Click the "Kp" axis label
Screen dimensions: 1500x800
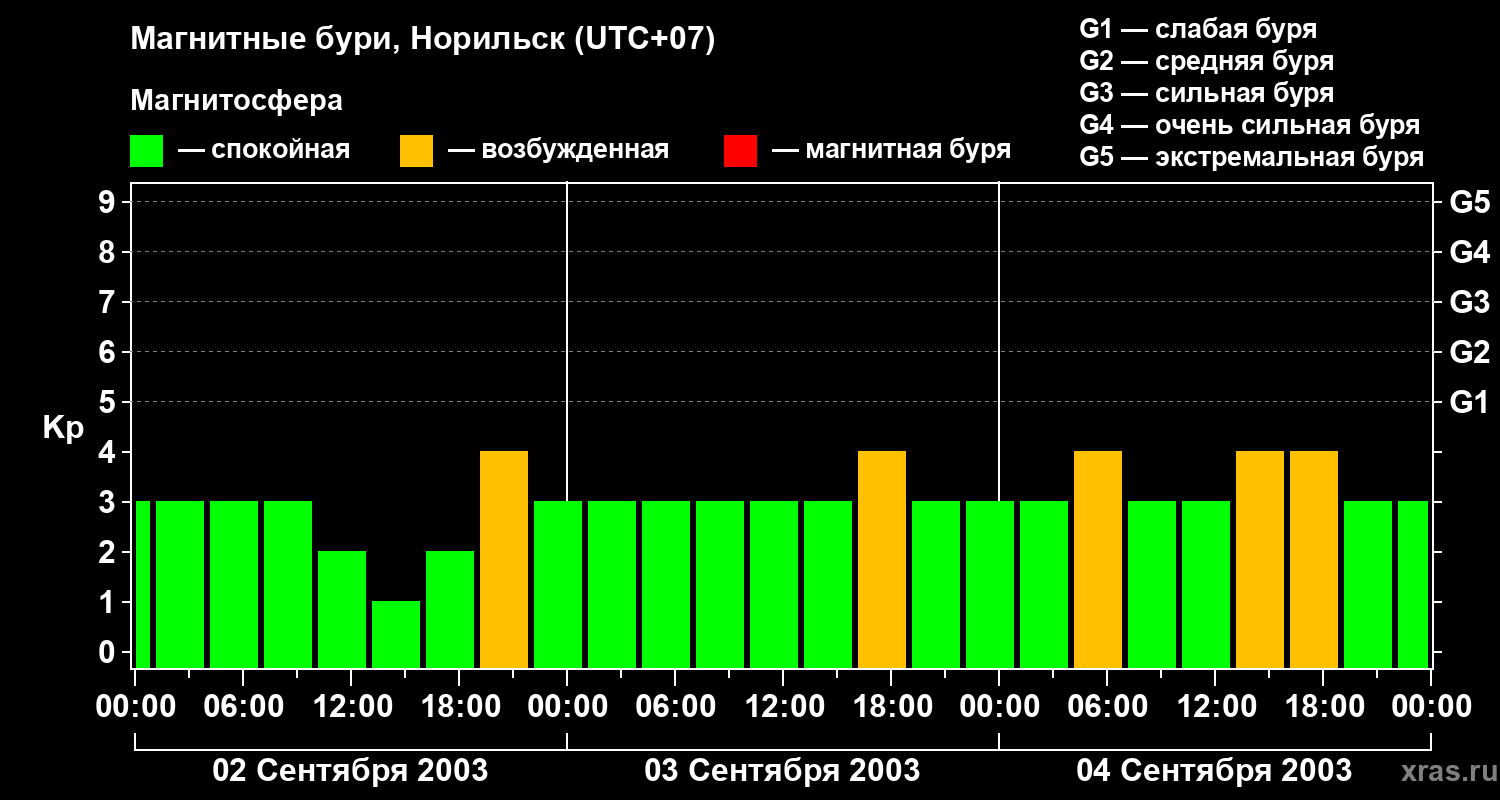pyautogui.click(x=63, y=428)
